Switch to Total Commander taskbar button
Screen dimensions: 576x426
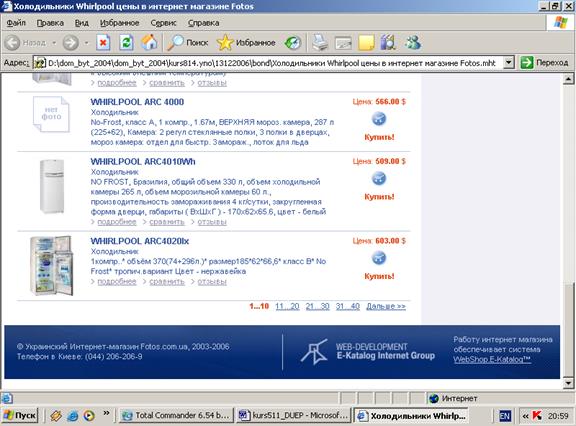click(176, 416)
